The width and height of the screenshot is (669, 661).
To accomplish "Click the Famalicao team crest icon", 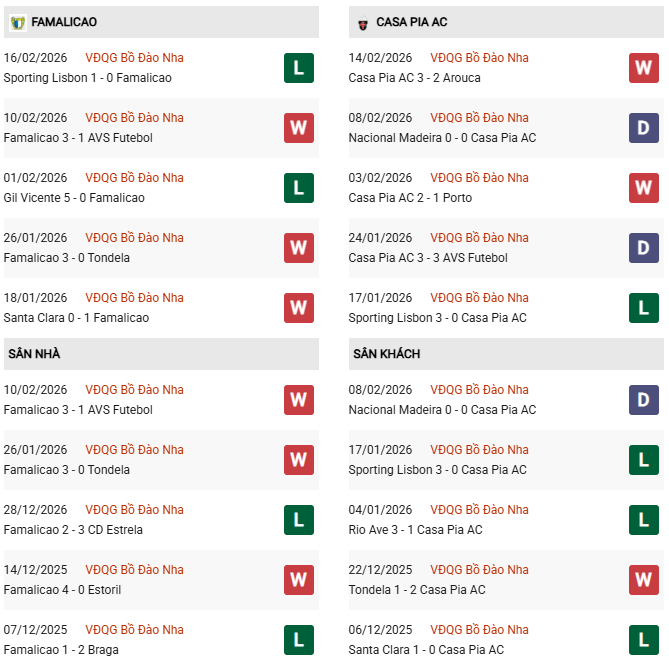I will click(17, 22).
